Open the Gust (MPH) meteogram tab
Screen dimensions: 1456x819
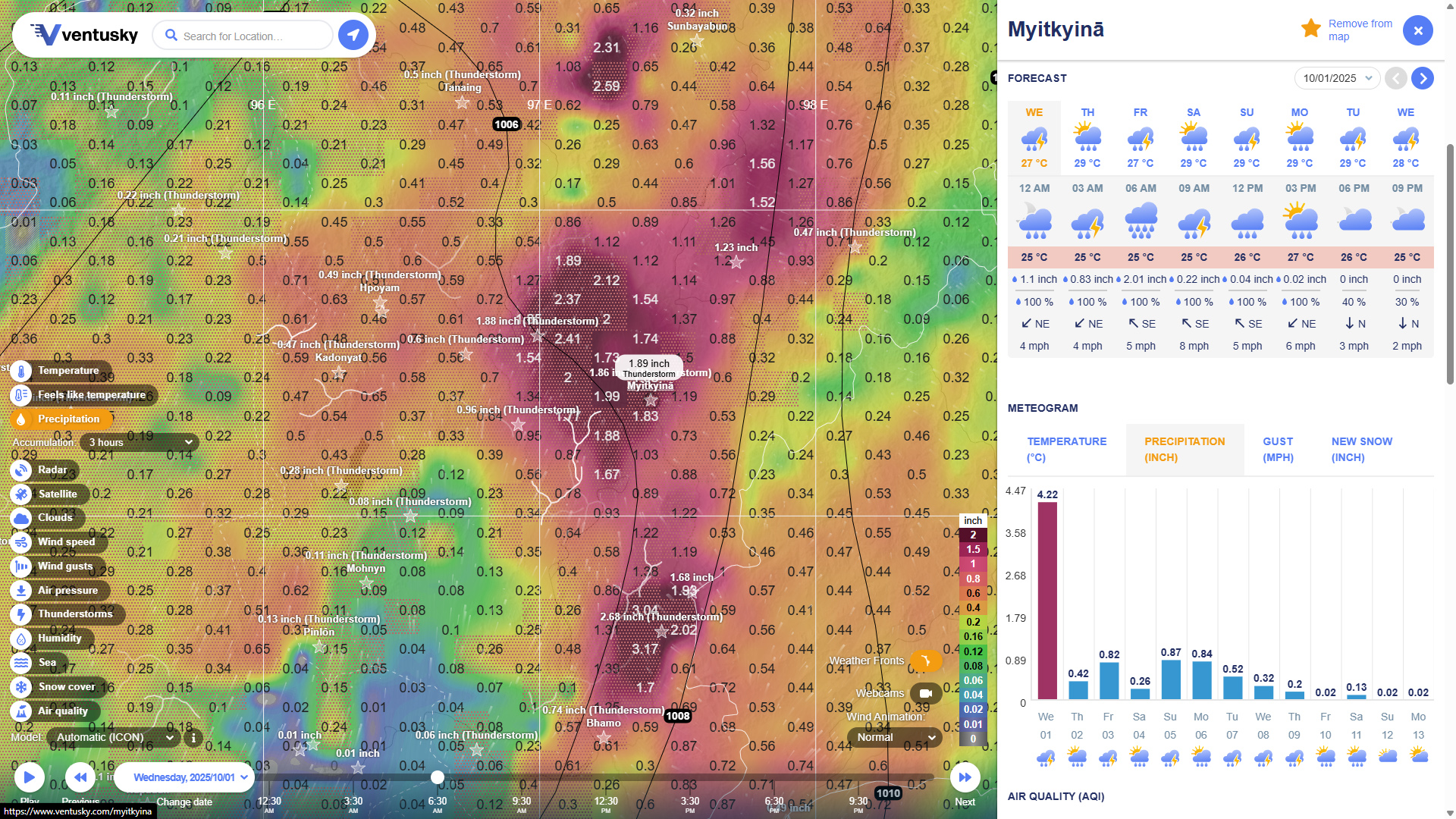[x=1278, y=449]
